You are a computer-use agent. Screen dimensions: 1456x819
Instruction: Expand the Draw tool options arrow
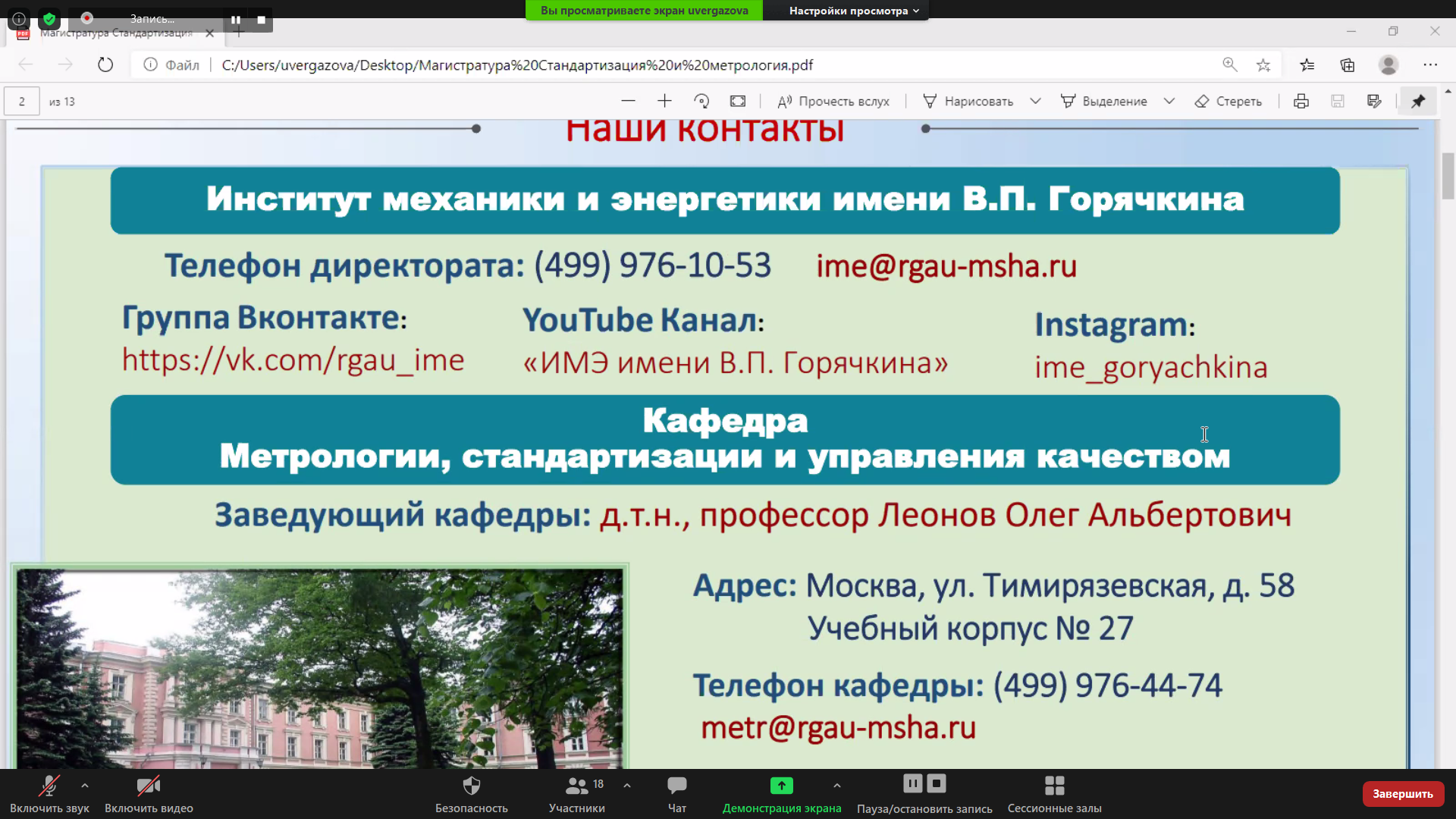(x=1035, y=101)
